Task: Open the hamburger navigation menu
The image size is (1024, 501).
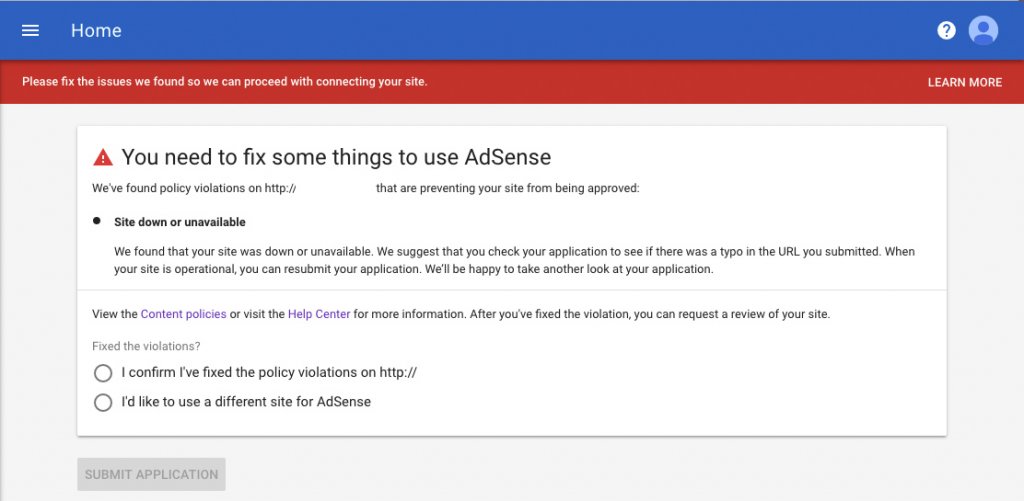Action: (30, 30)
